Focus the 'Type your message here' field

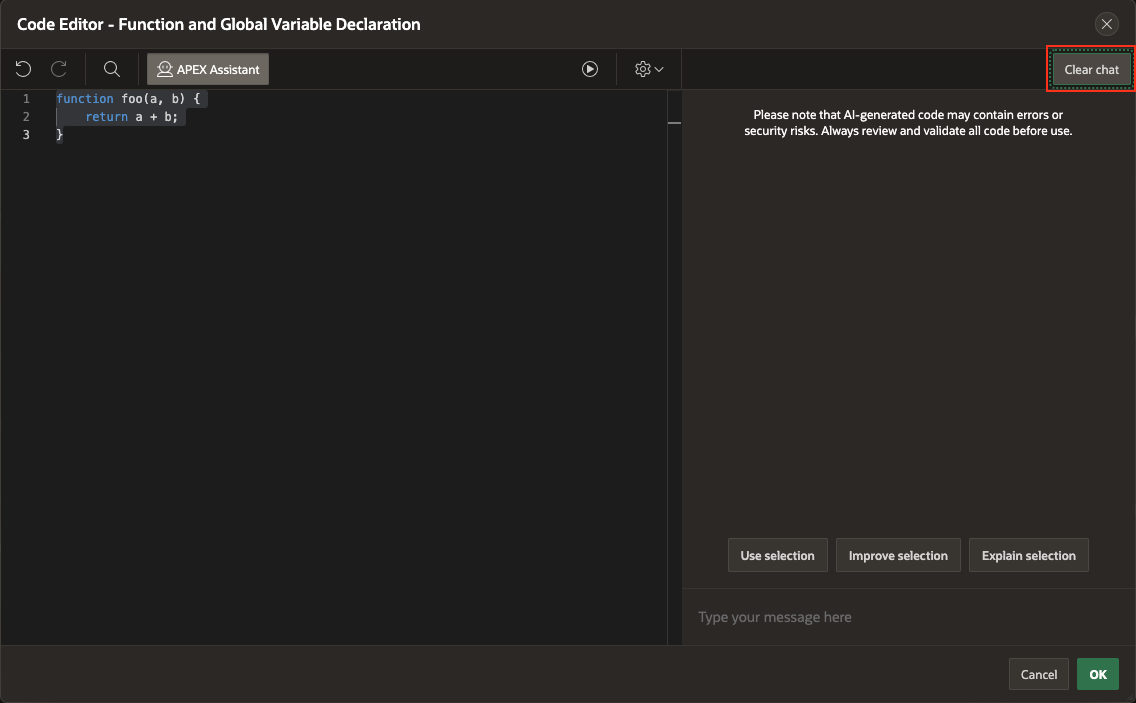(900, 617)
